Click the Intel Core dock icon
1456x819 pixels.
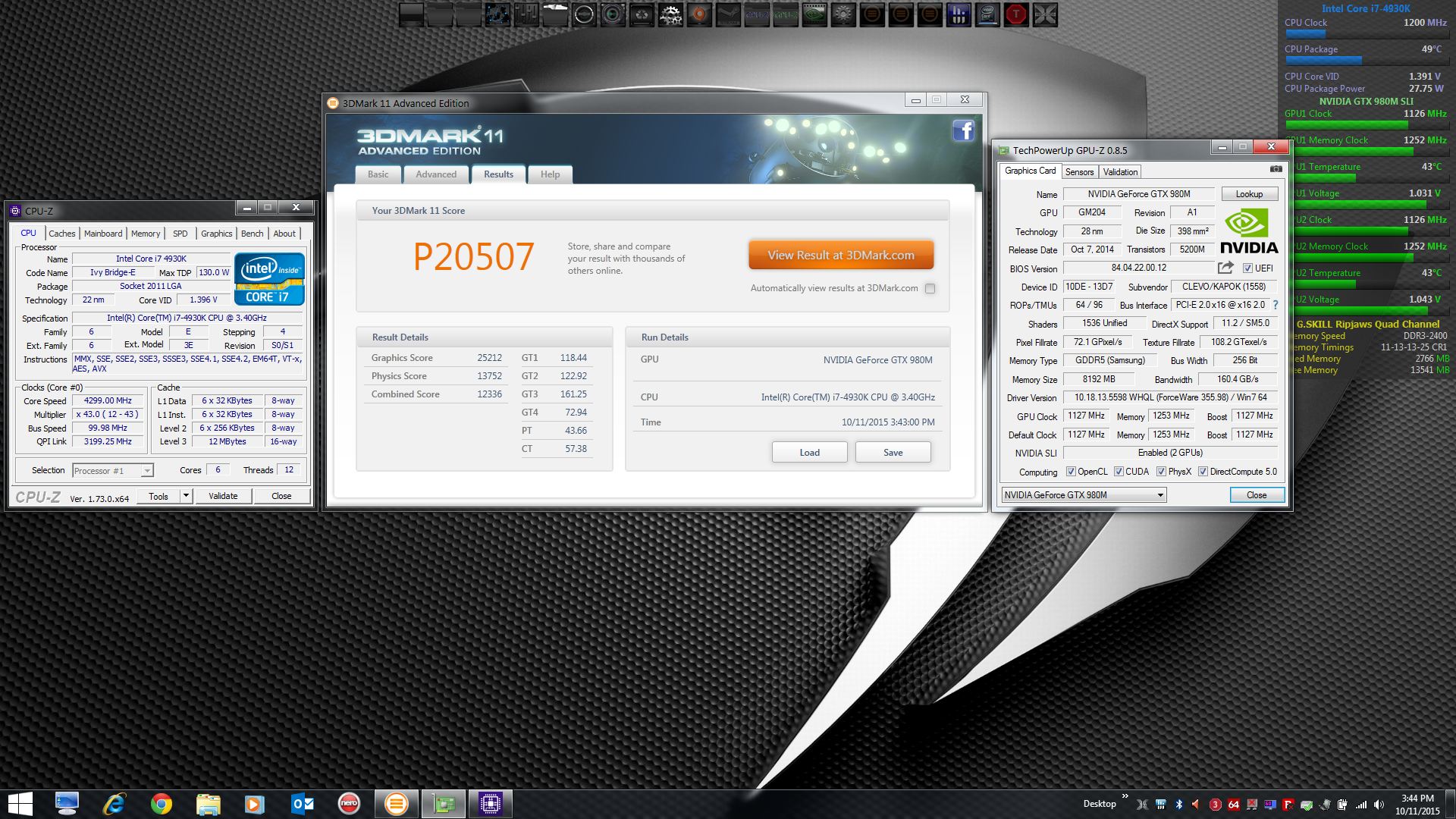(x=987, y=14)
